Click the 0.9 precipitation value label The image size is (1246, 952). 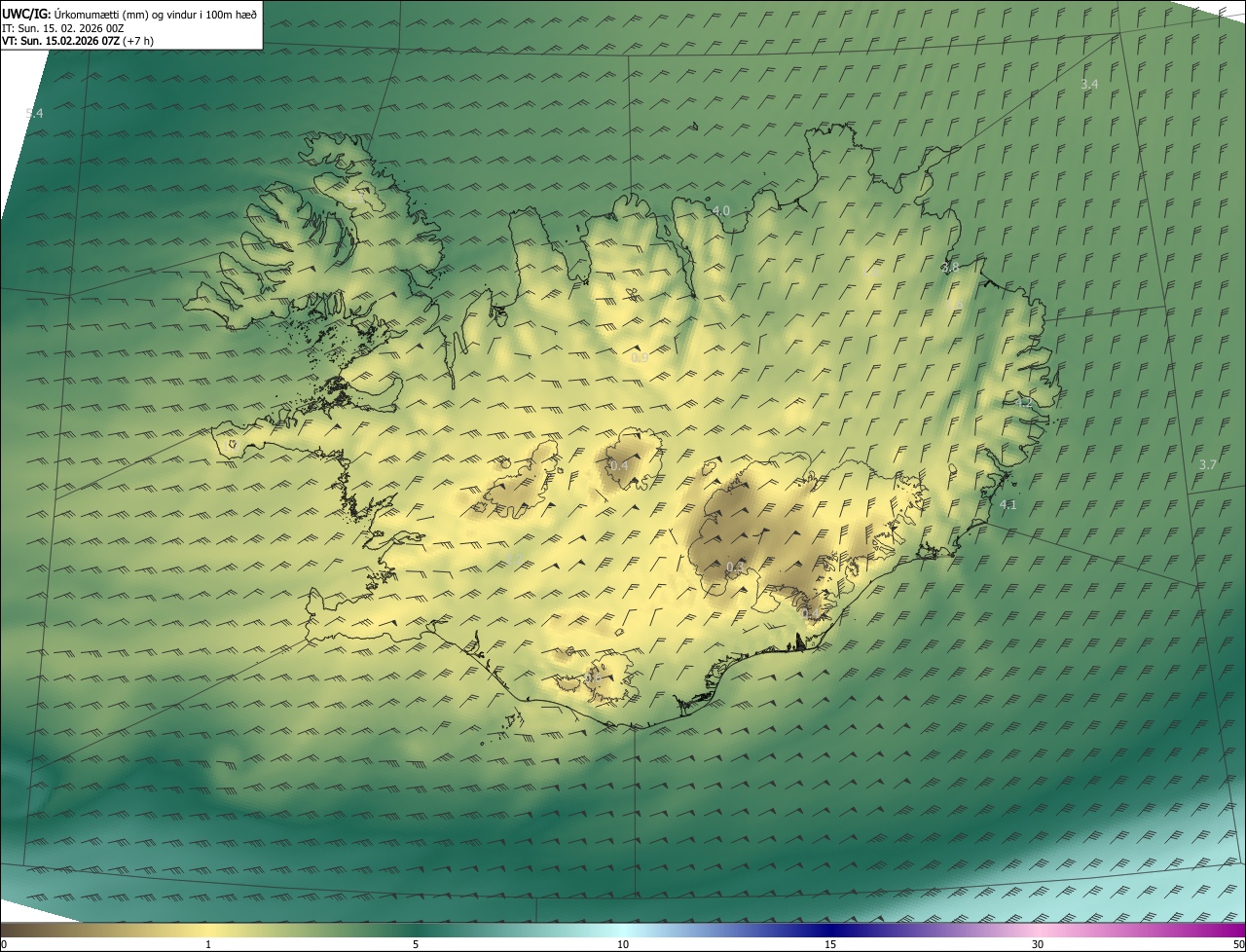[x=640, y=357]
